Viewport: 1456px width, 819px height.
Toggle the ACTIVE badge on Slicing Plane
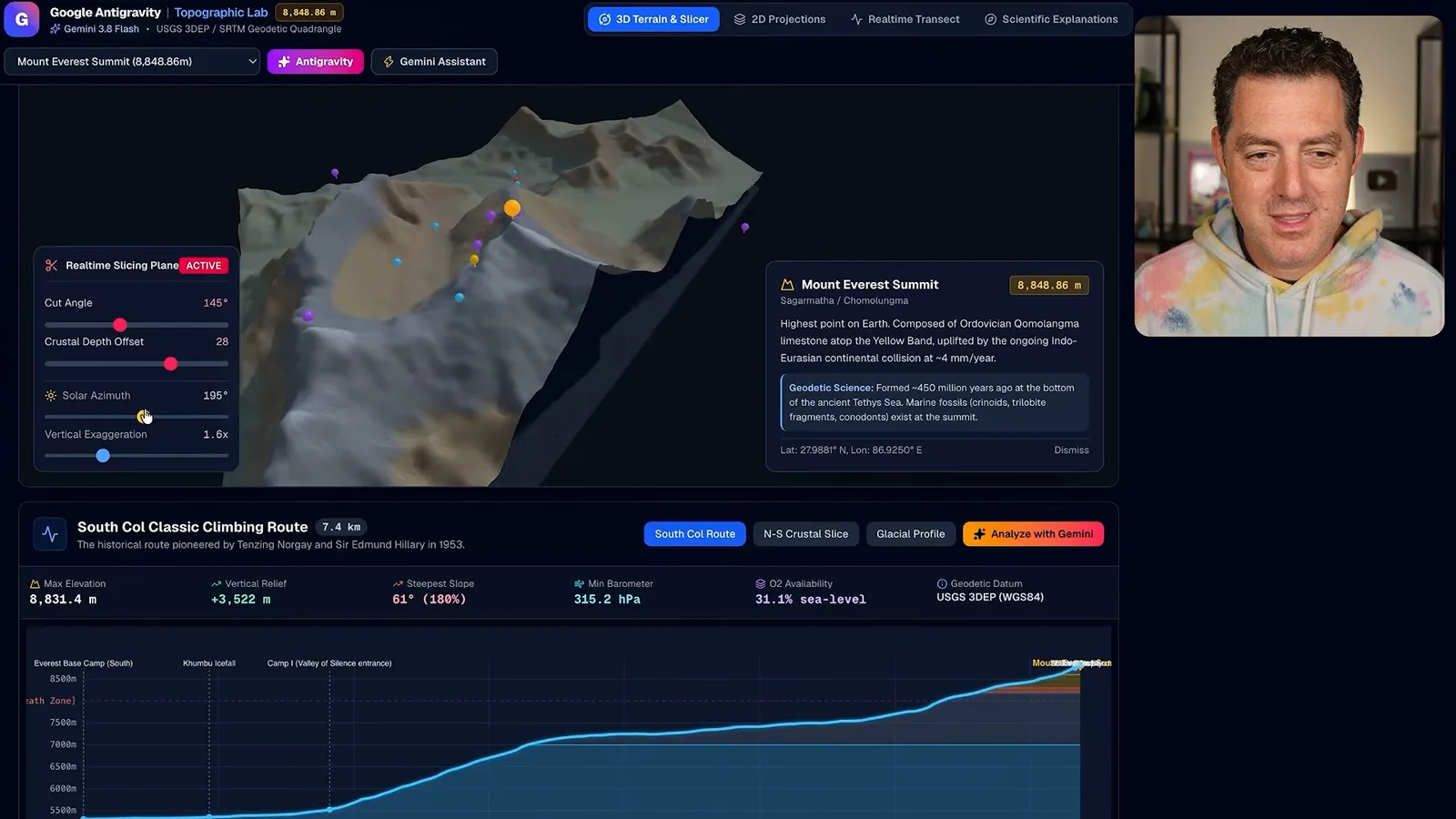click(x=203, y=266)
